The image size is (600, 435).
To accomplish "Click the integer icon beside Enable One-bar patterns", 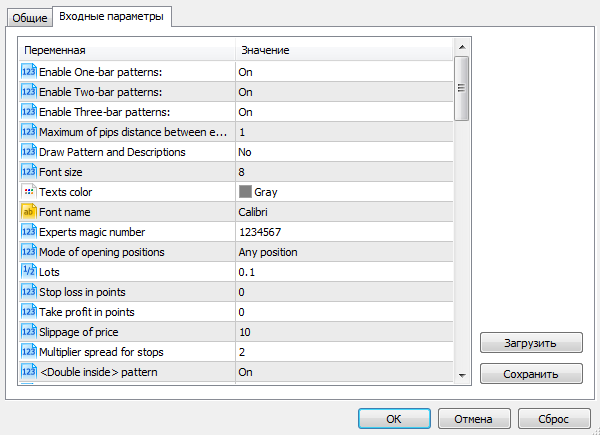I will tap(28, 72).
